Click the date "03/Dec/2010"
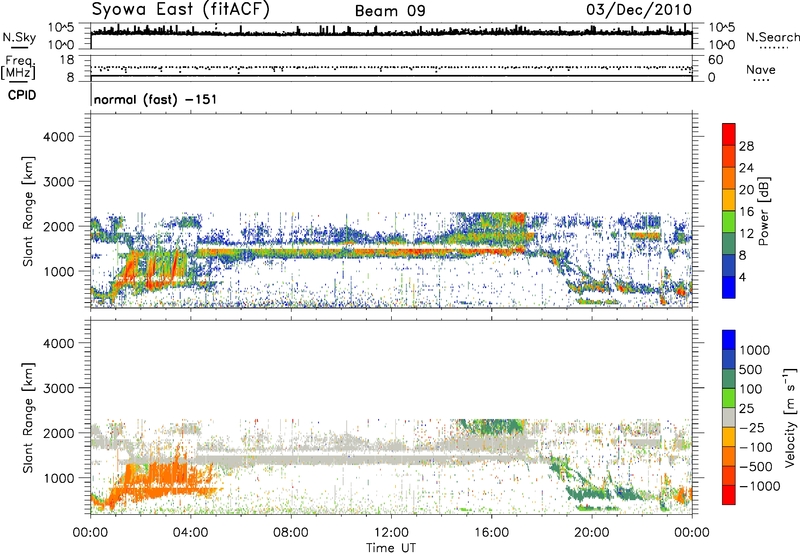This screenshot has width=800, height=554. tap(639, 10)
